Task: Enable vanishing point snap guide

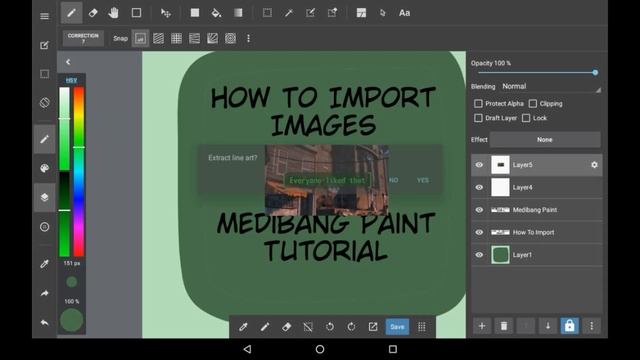Action: [x=194, y=38]
